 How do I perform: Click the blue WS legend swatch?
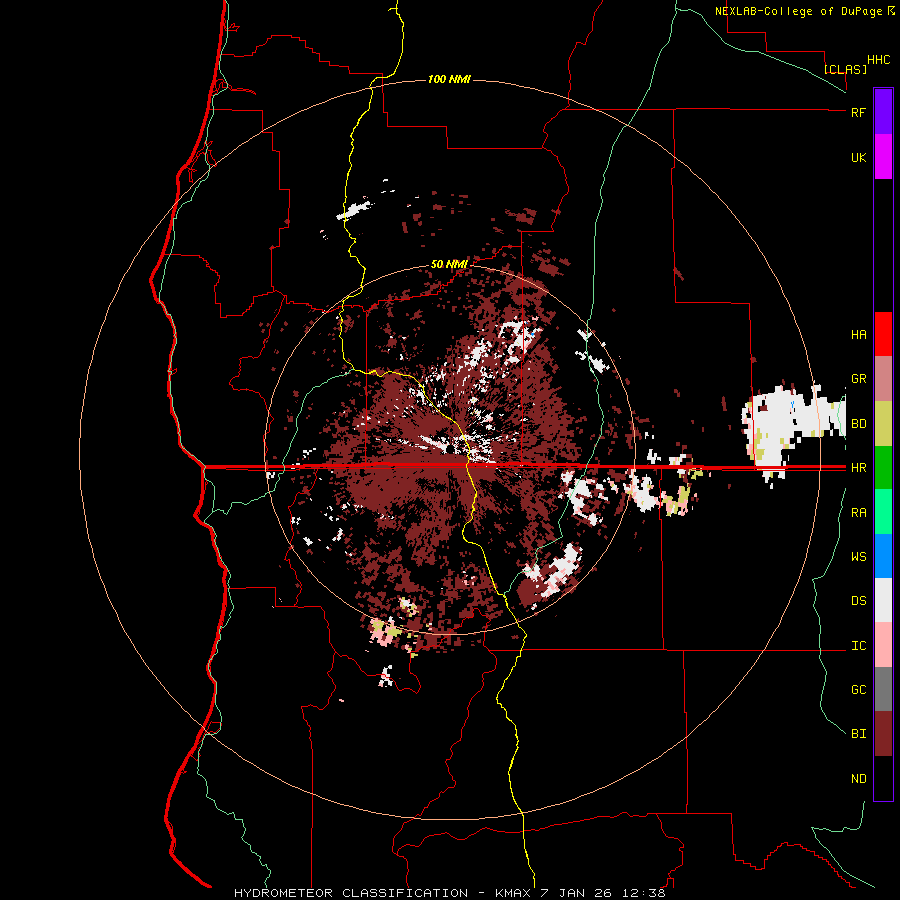click(883, 556)
